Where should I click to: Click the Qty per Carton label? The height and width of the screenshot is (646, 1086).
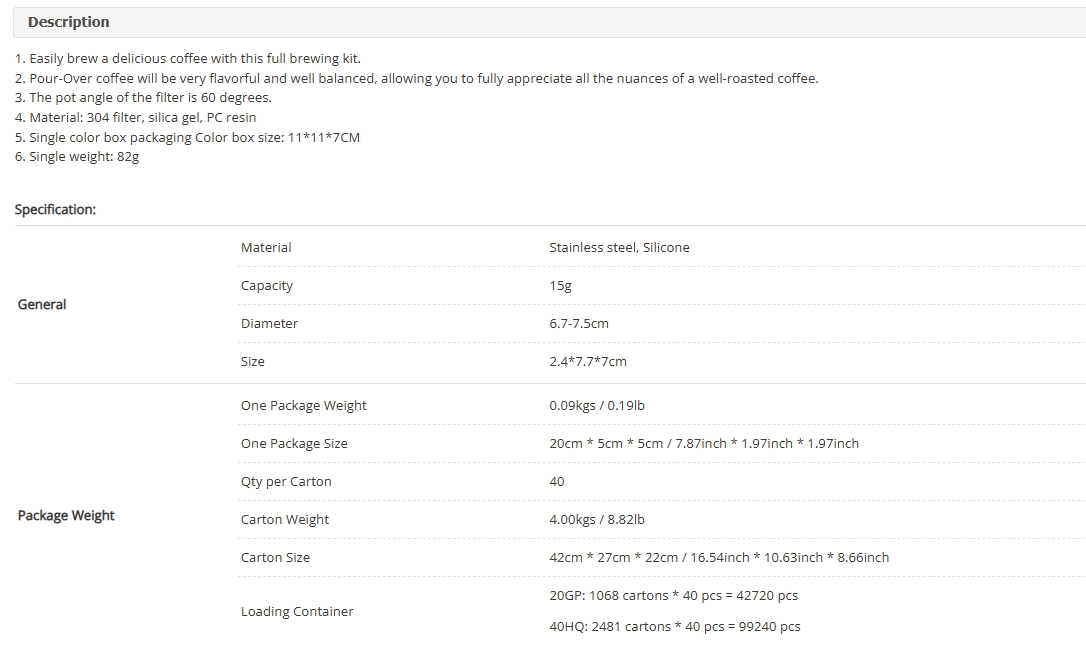point(286,482)
